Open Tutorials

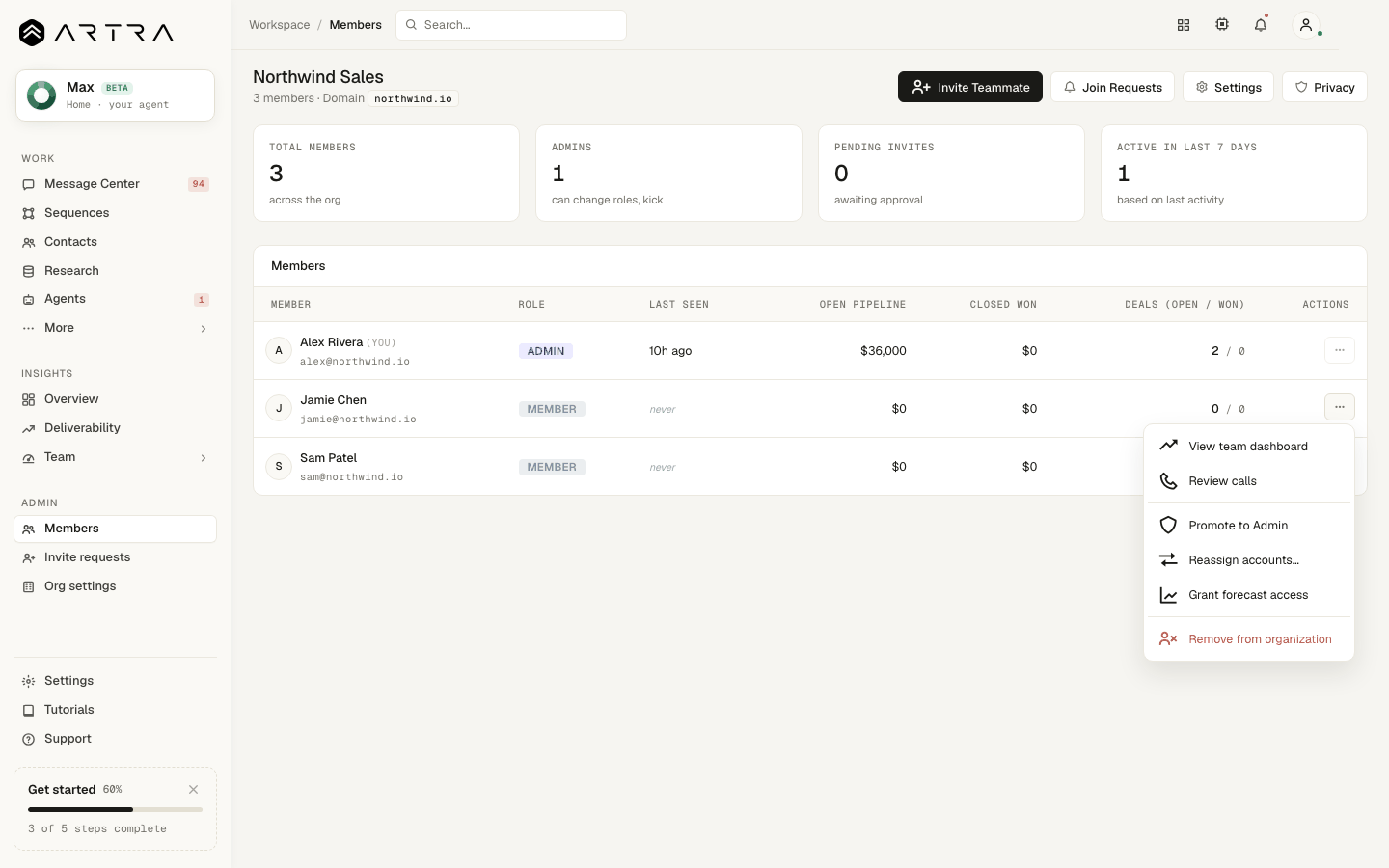115,710
